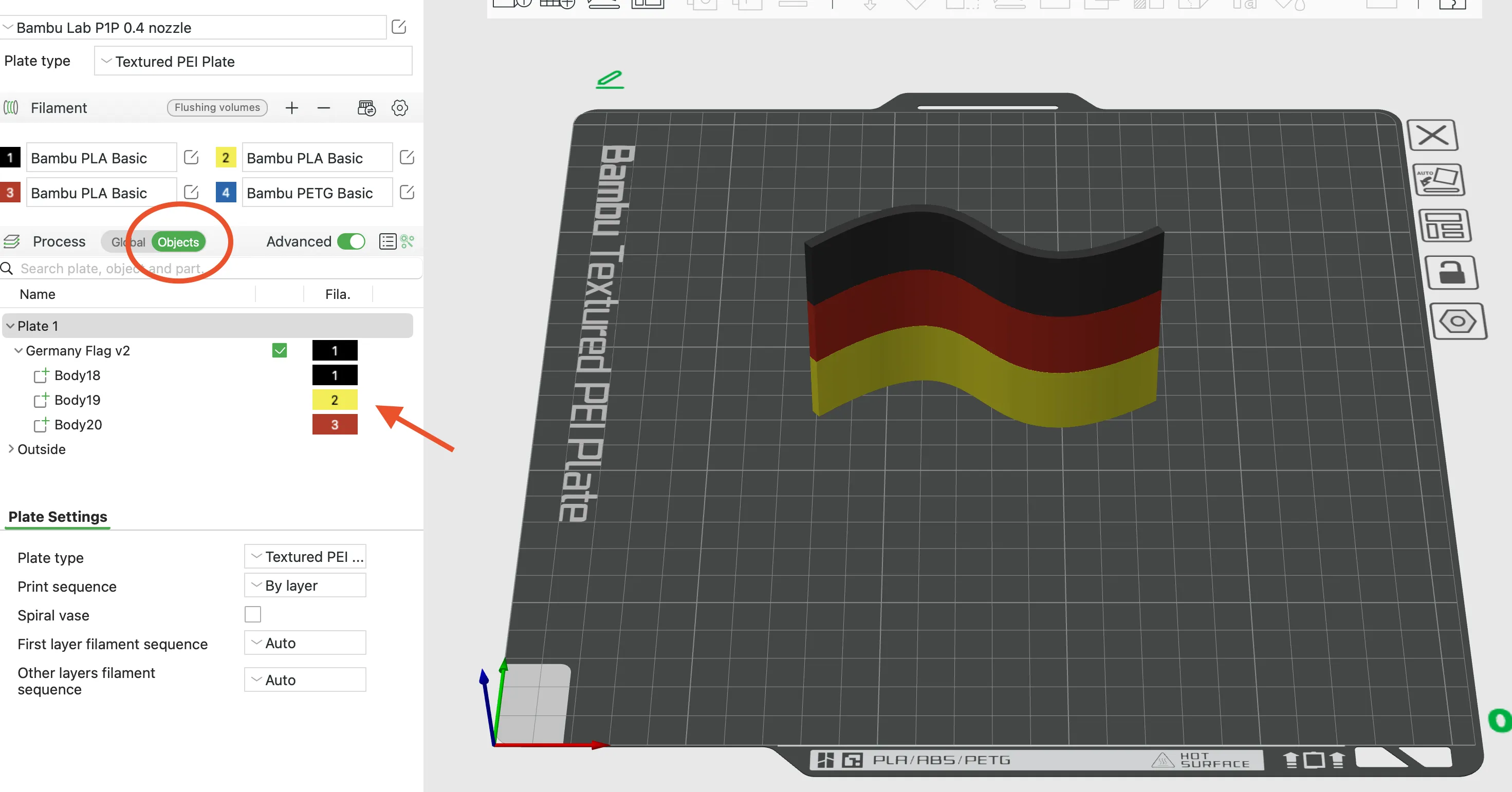Open the Print sequence dropdown
This screenshot has width=1512, height=792.
coord(305,586)
